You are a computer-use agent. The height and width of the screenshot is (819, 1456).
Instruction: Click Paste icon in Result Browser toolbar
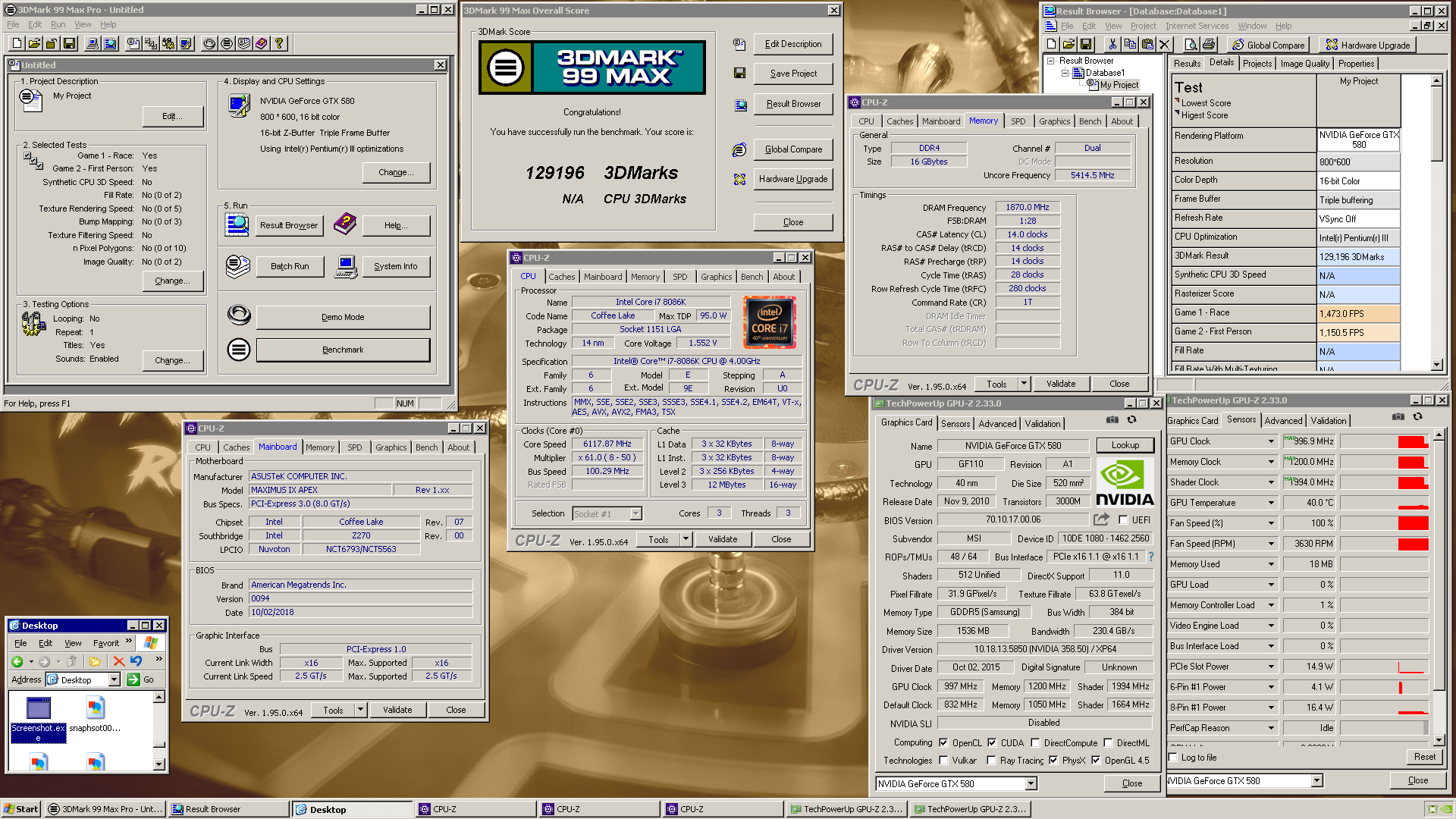1147,45
